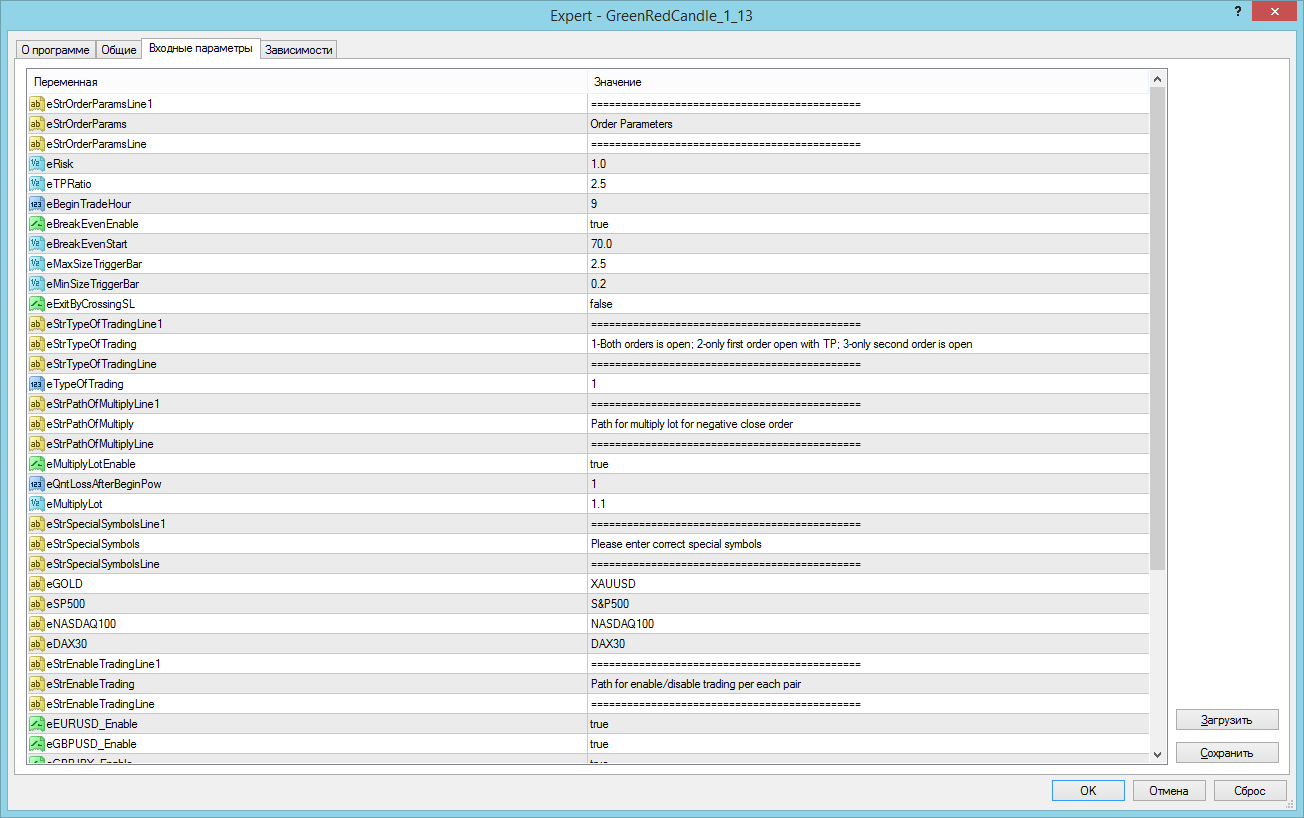Click the Переменная column header
The height and width of the screenshot is (818, 1304).
pyautogui.click(x=307, y=81)
